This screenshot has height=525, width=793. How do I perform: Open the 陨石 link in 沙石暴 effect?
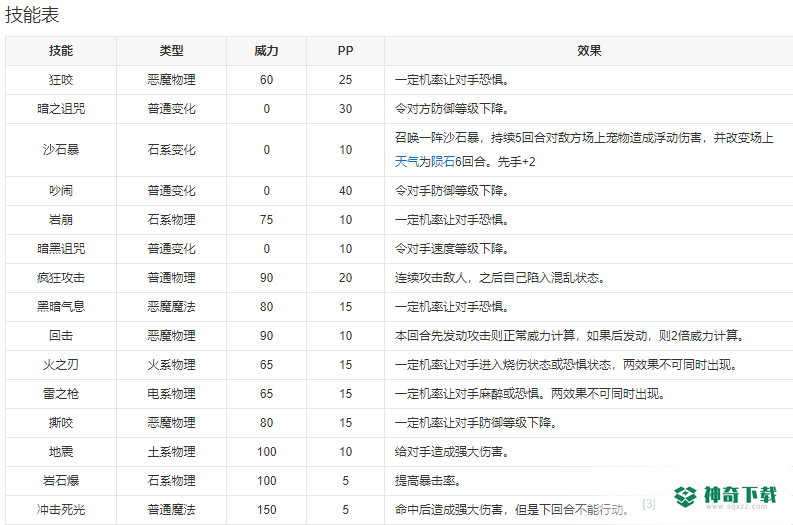coord(443,162)
